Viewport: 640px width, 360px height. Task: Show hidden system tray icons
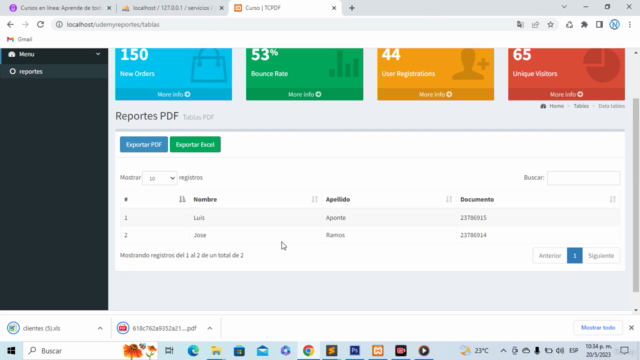click(503, 351)
